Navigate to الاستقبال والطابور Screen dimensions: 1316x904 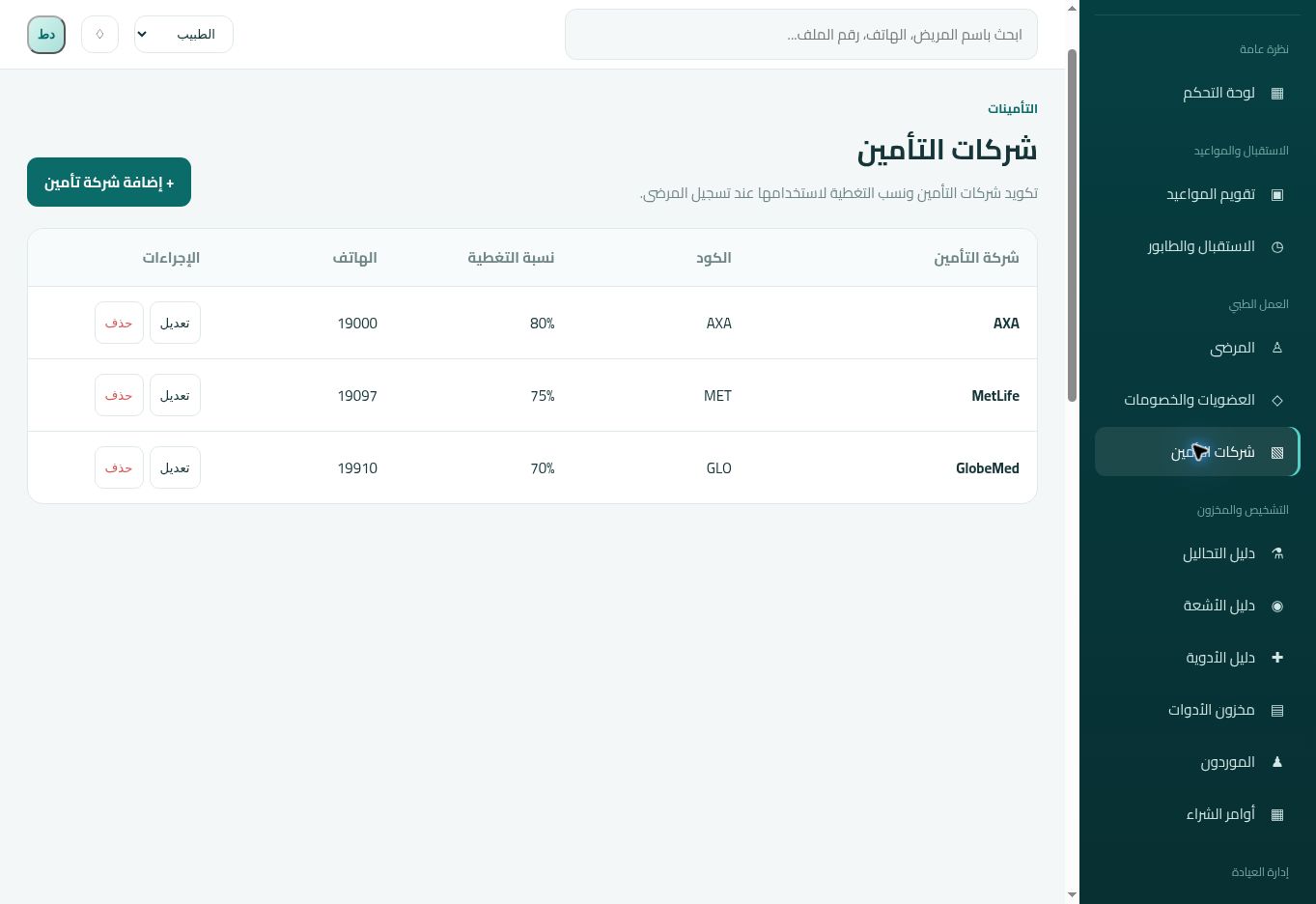coord(1197,247)
